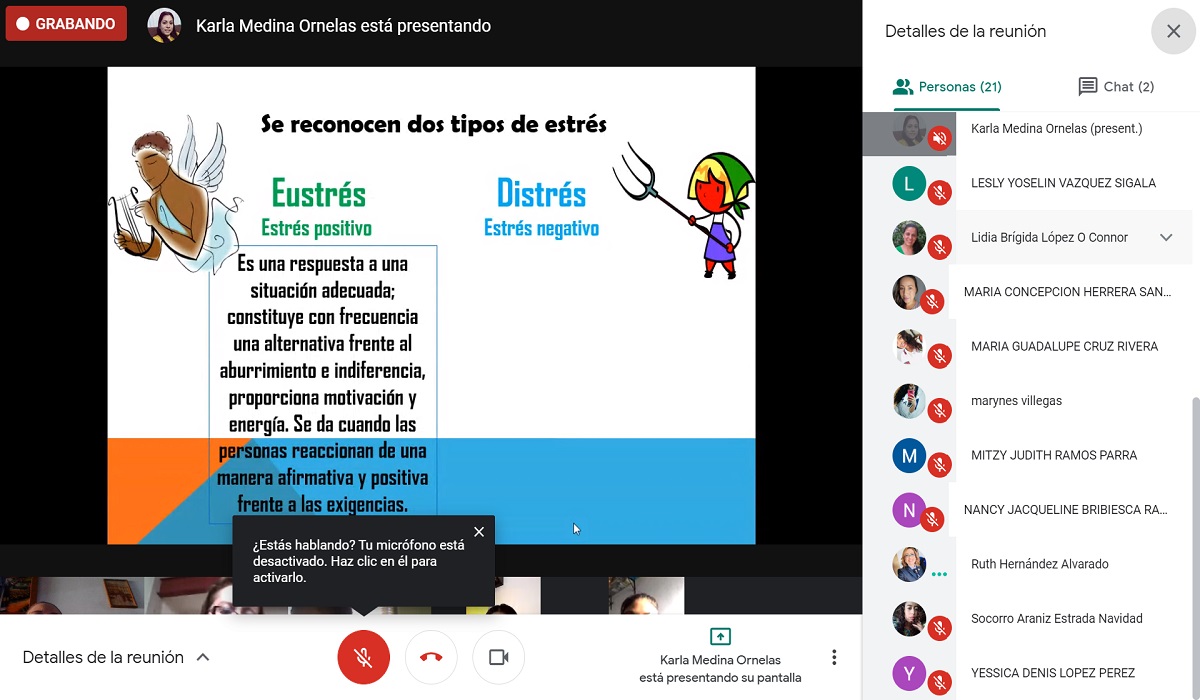Click speaking dots indicator of Ruth Hernández Alvarado
The image size is (1200, 700).
(x=939, y=575)
